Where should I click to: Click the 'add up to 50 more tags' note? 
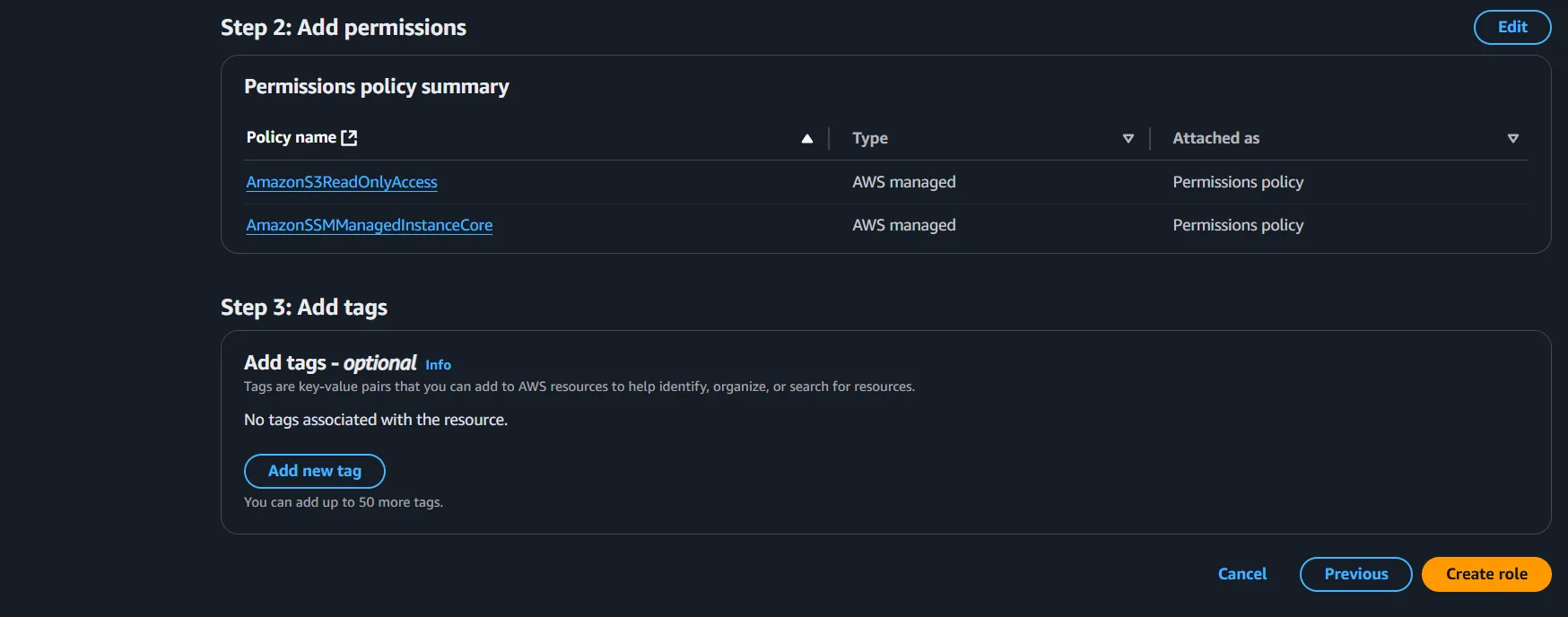(344, 502)
